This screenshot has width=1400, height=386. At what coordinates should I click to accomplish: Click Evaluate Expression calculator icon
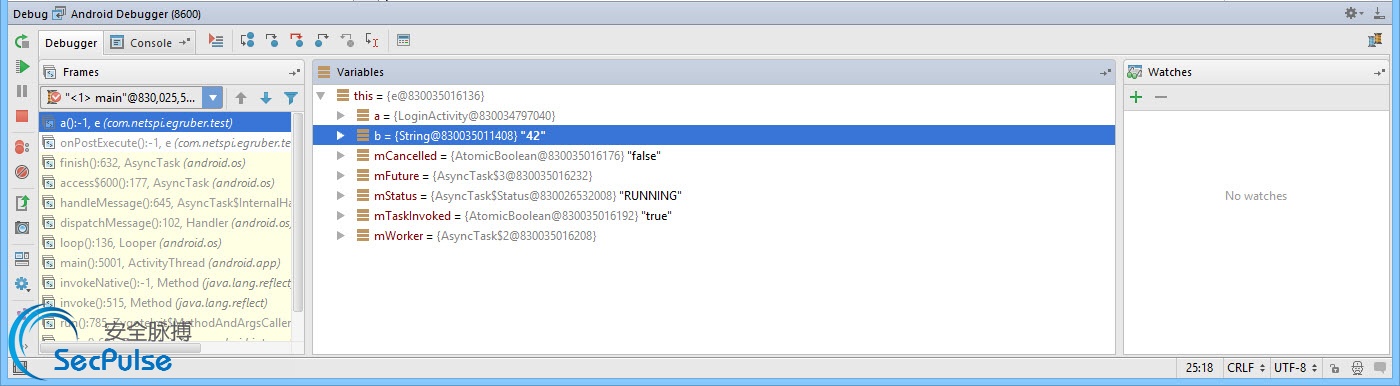coord(404,41)
